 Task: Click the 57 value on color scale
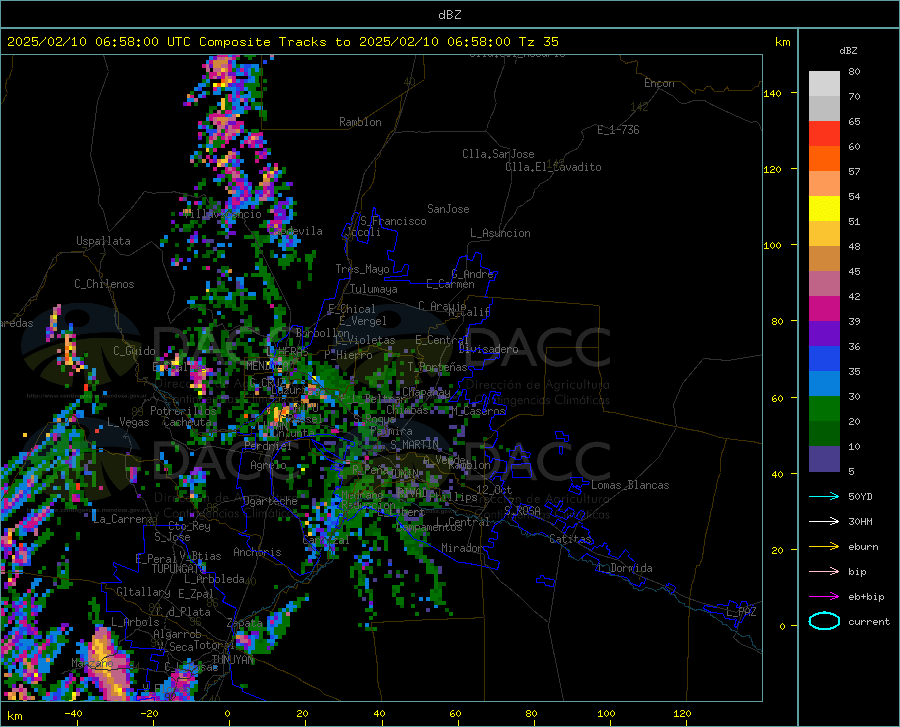[854, 172]
